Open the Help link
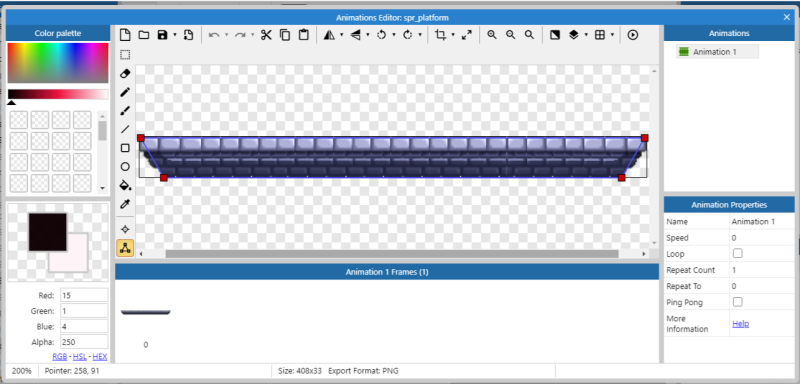The height and width of the screenshot is (384, 800). pyautogui.click(x=740, y=323)
